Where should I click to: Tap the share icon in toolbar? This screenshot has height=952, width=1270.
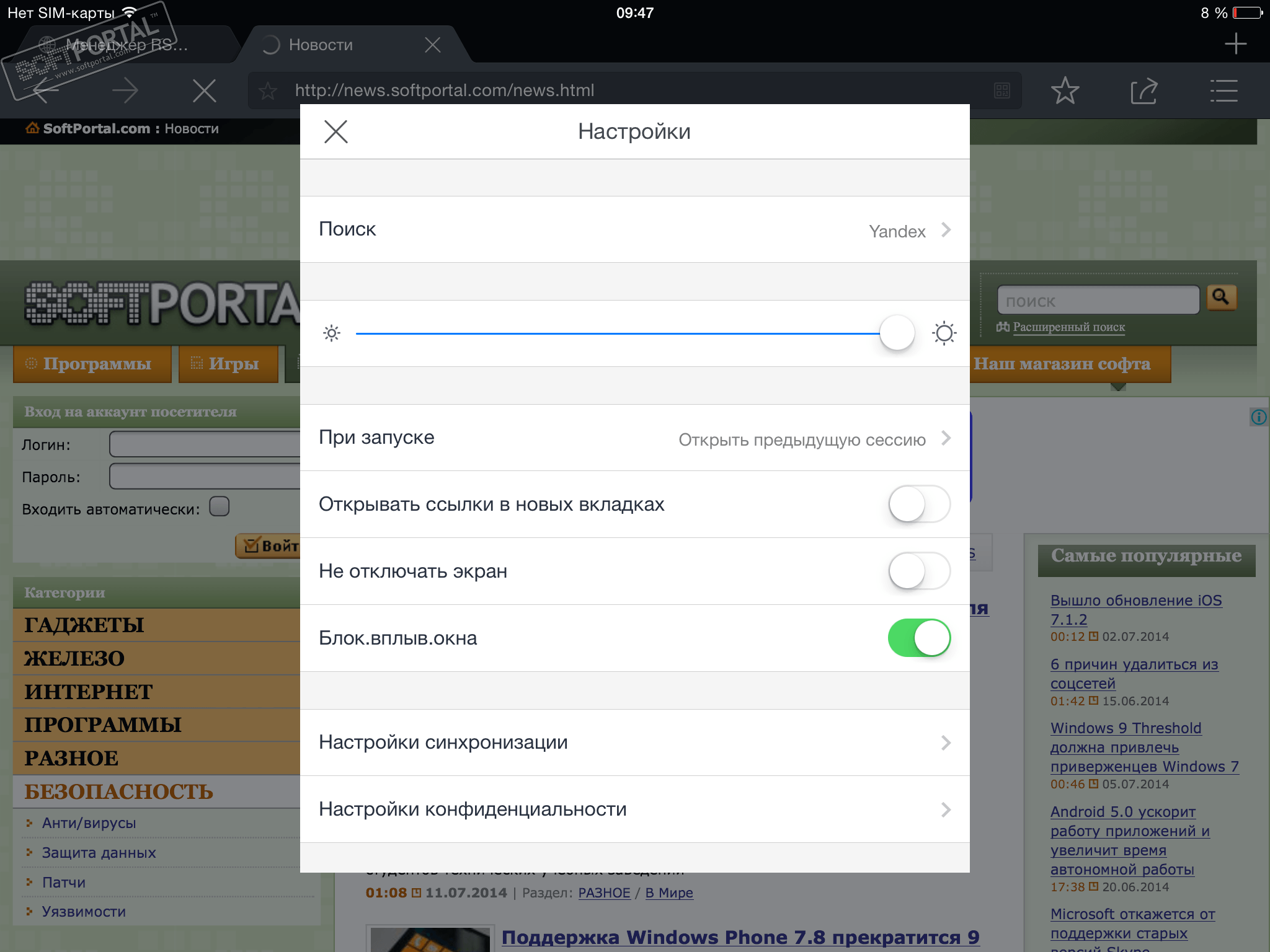click(x=1144, y=91)
